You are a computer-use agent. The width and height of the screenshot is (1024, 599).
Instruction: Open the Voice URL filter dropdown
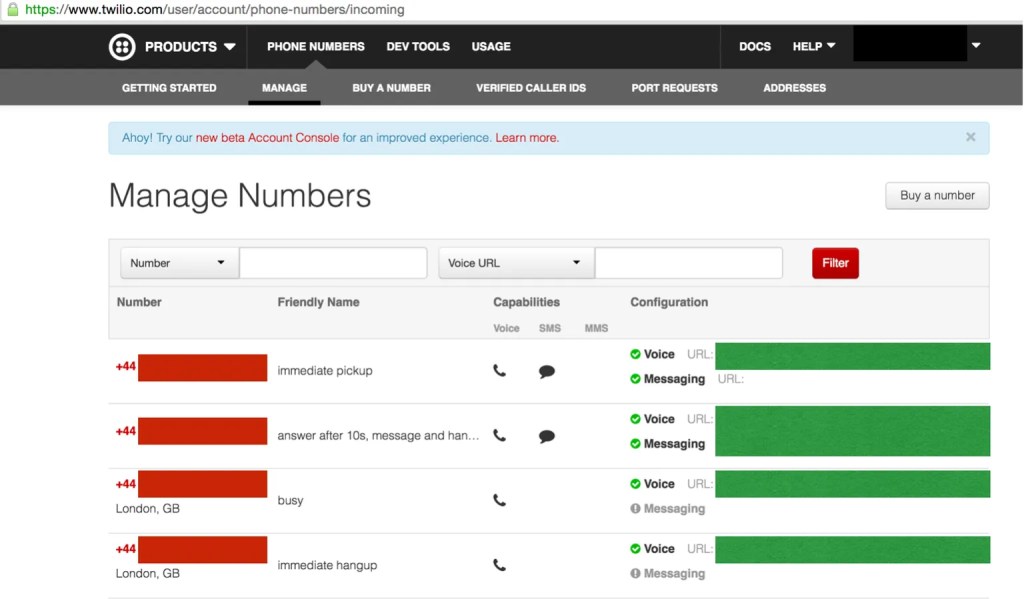pyautogui.click(x=517, y=263)
